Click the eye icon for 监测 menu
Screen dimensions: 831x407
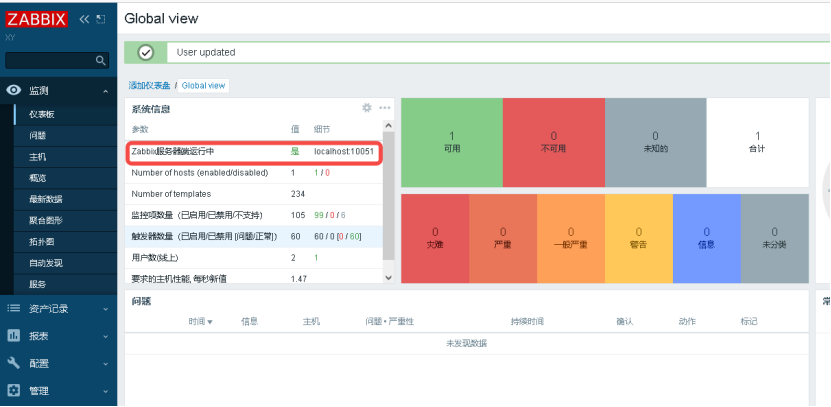pos(14,91)
